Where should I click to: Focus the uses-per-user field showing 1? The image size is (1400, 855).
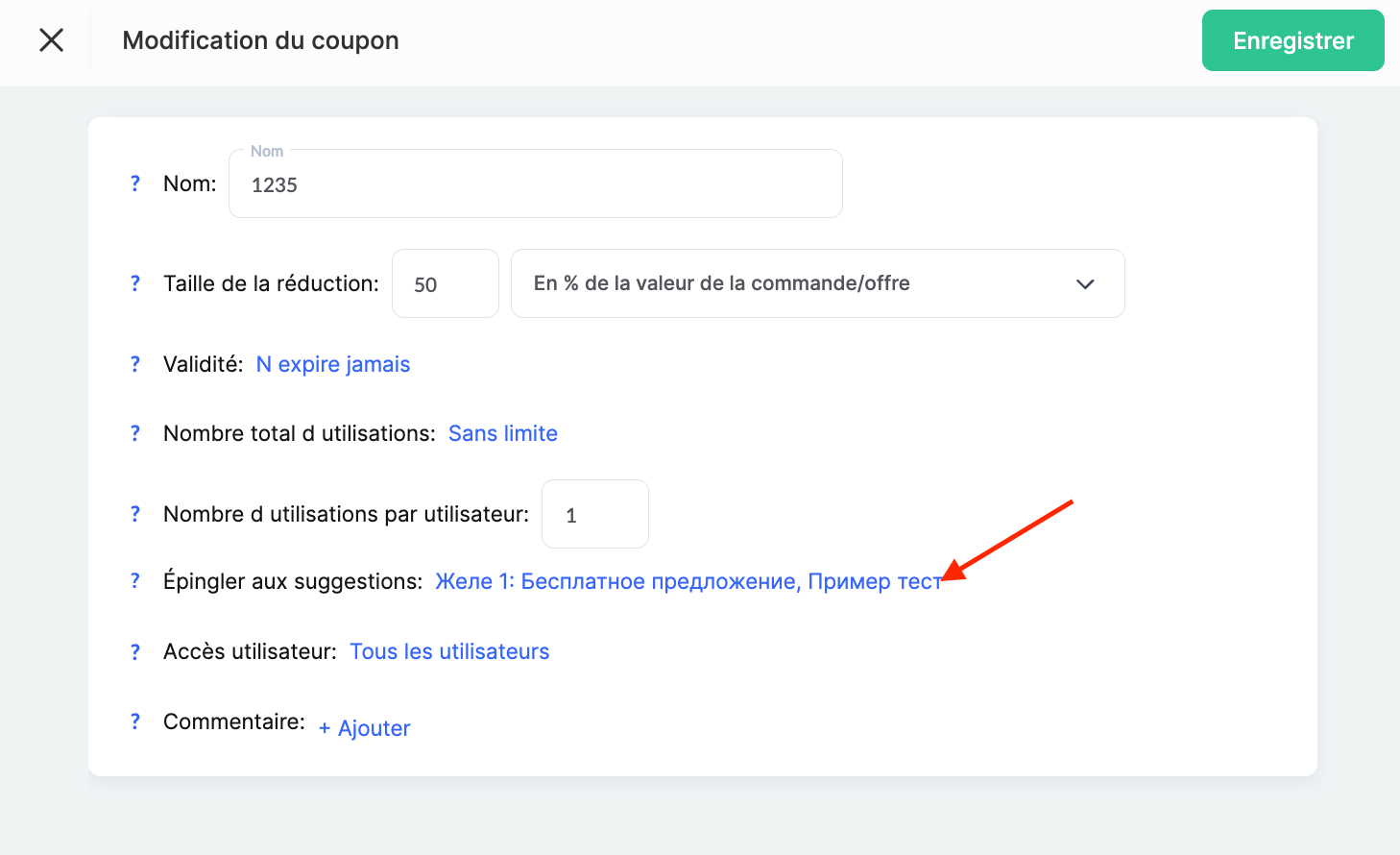point(594,515)
